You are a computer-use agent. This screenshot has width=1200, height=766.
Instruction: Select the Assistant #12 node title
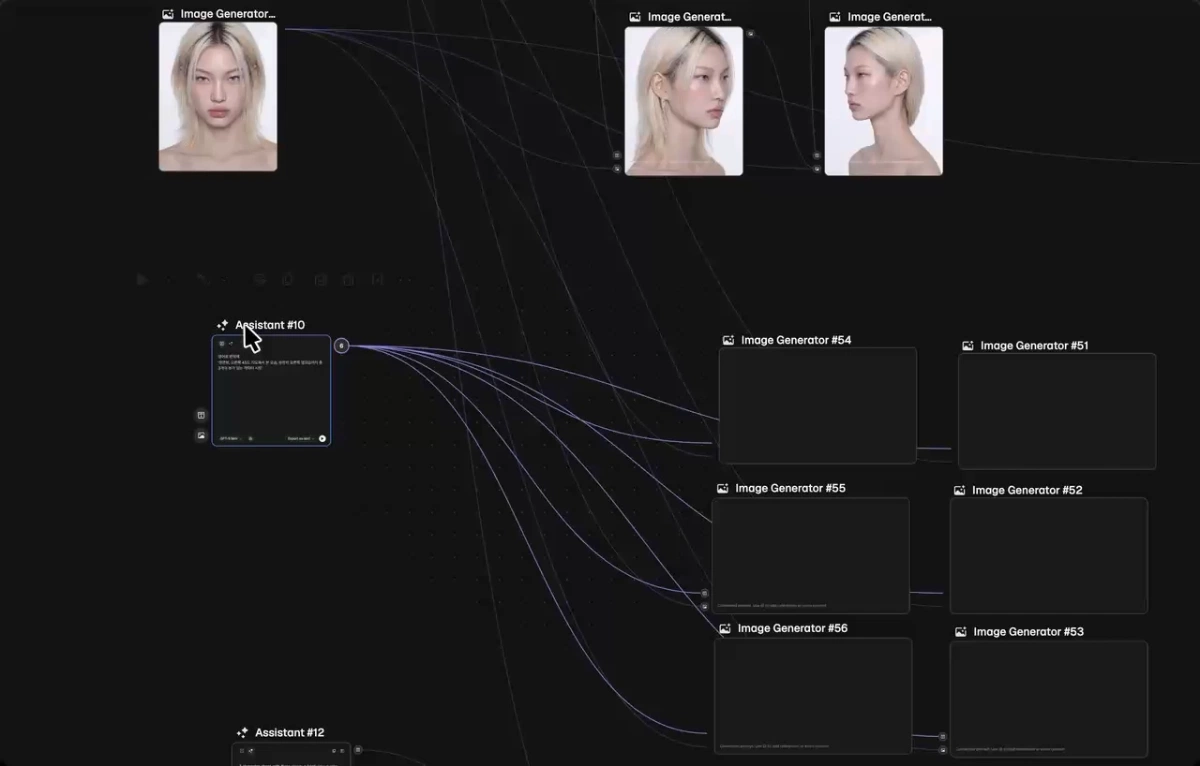click(x=290, y=733)
